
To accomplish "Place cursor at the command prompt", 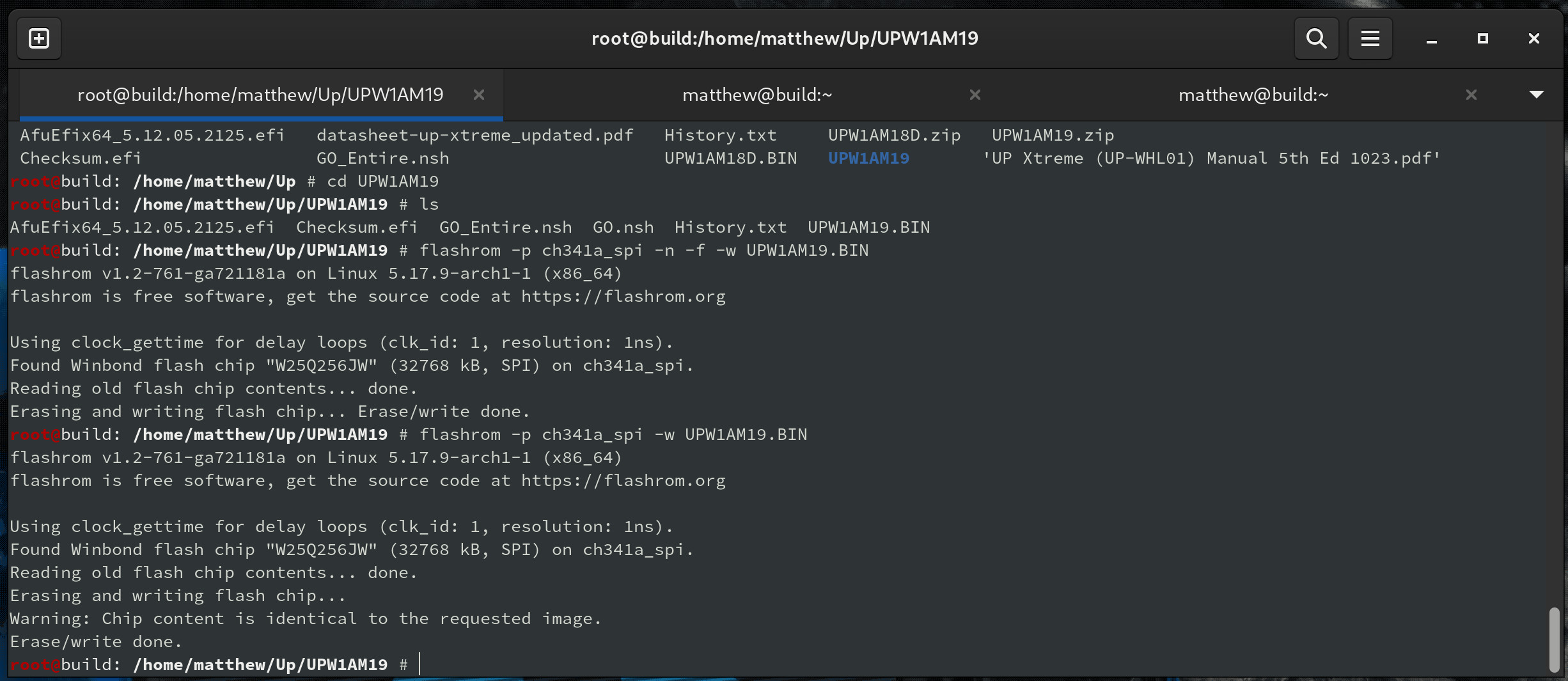I will (419, 664).
